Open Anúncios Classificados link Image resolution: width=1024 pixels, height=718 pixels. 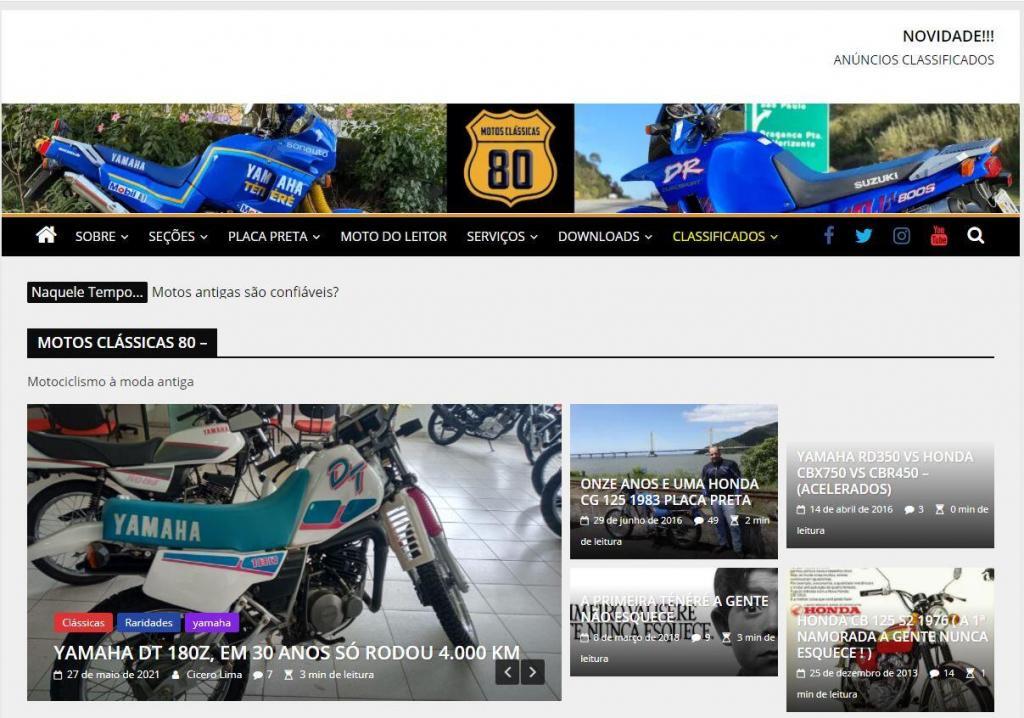(x=913, y=59)
